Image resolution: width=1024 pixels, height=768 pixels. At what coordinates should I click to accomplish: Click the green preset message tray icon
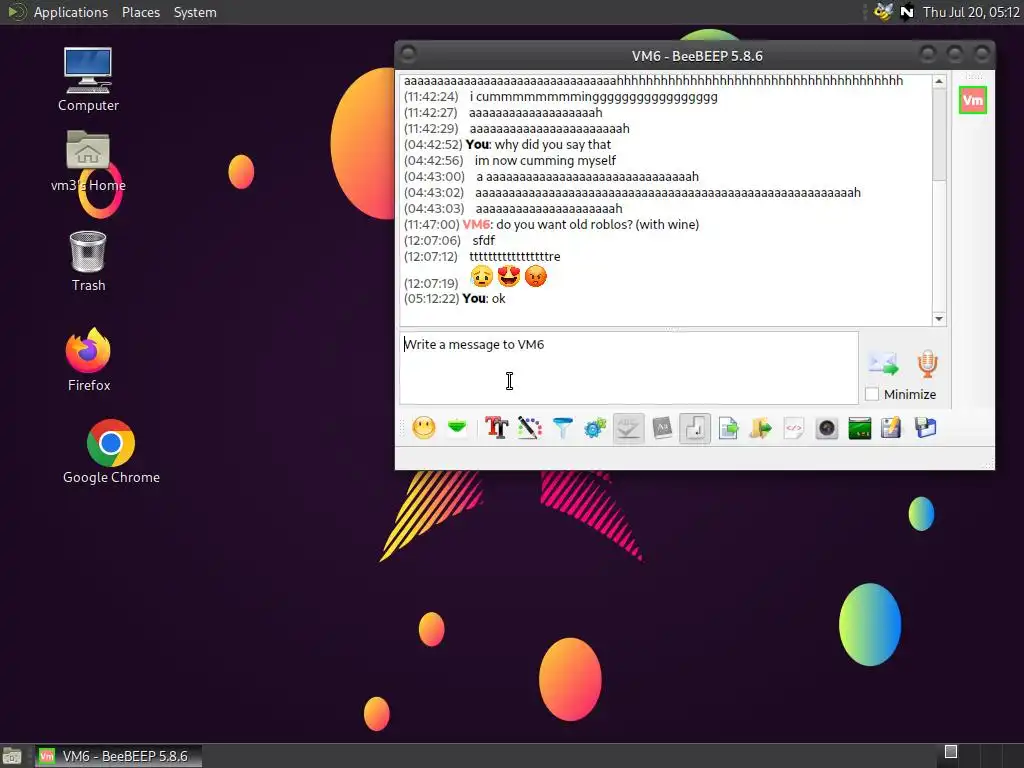(457, 428)
